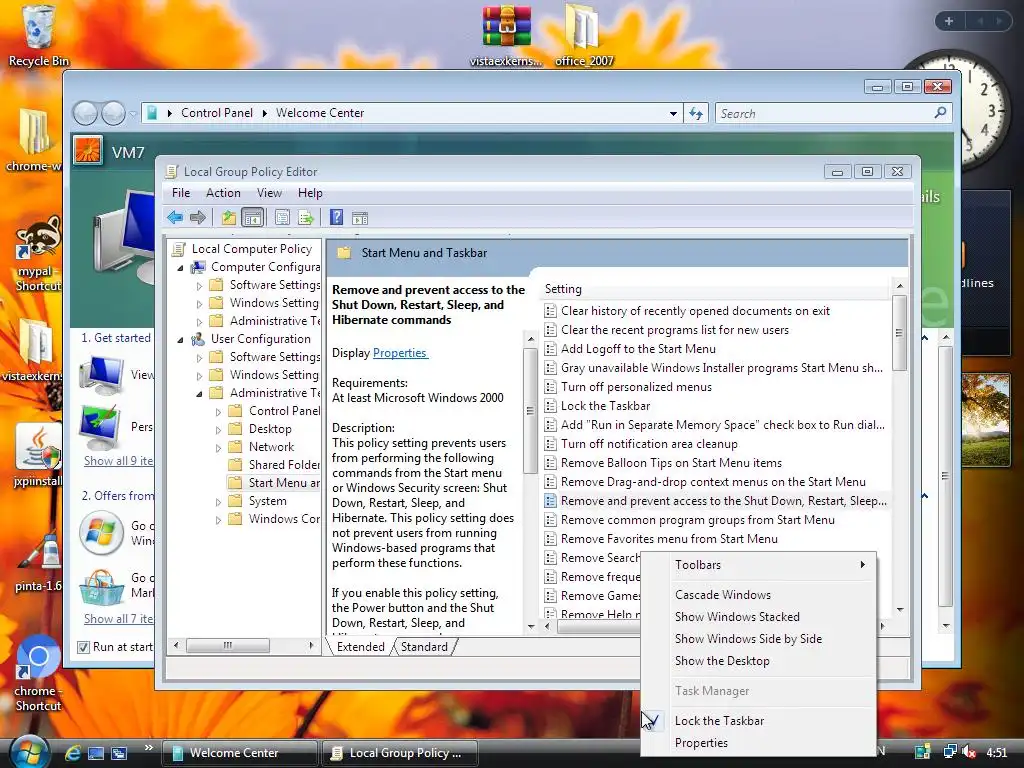Click the tree pane horizontal scrollbar thumb
The width and height of the screenshot is (1024, 768).
tap(228, 645)
